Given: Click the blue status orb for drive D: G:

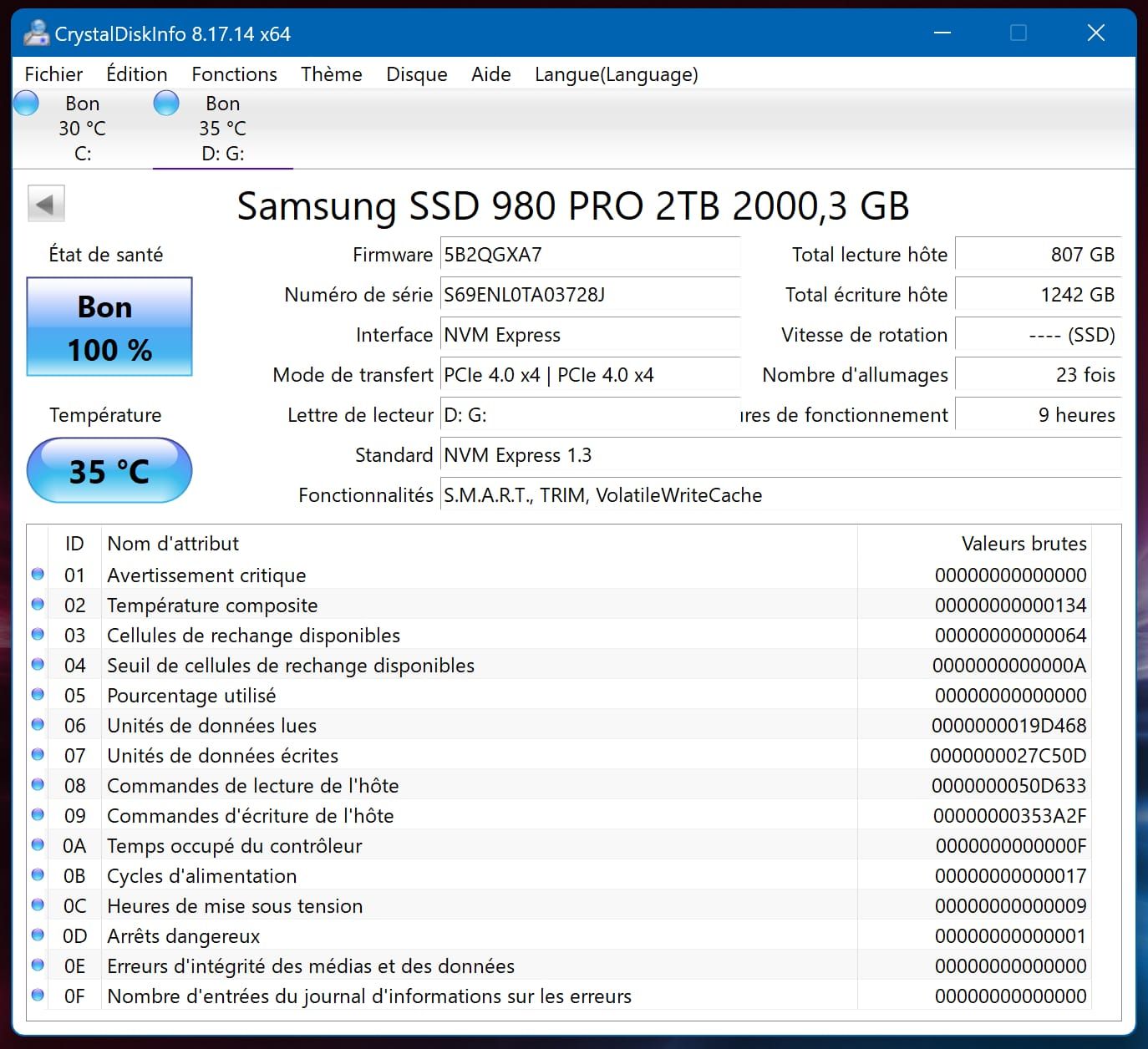Looking at the screenshot, I should tap(167, 104).
